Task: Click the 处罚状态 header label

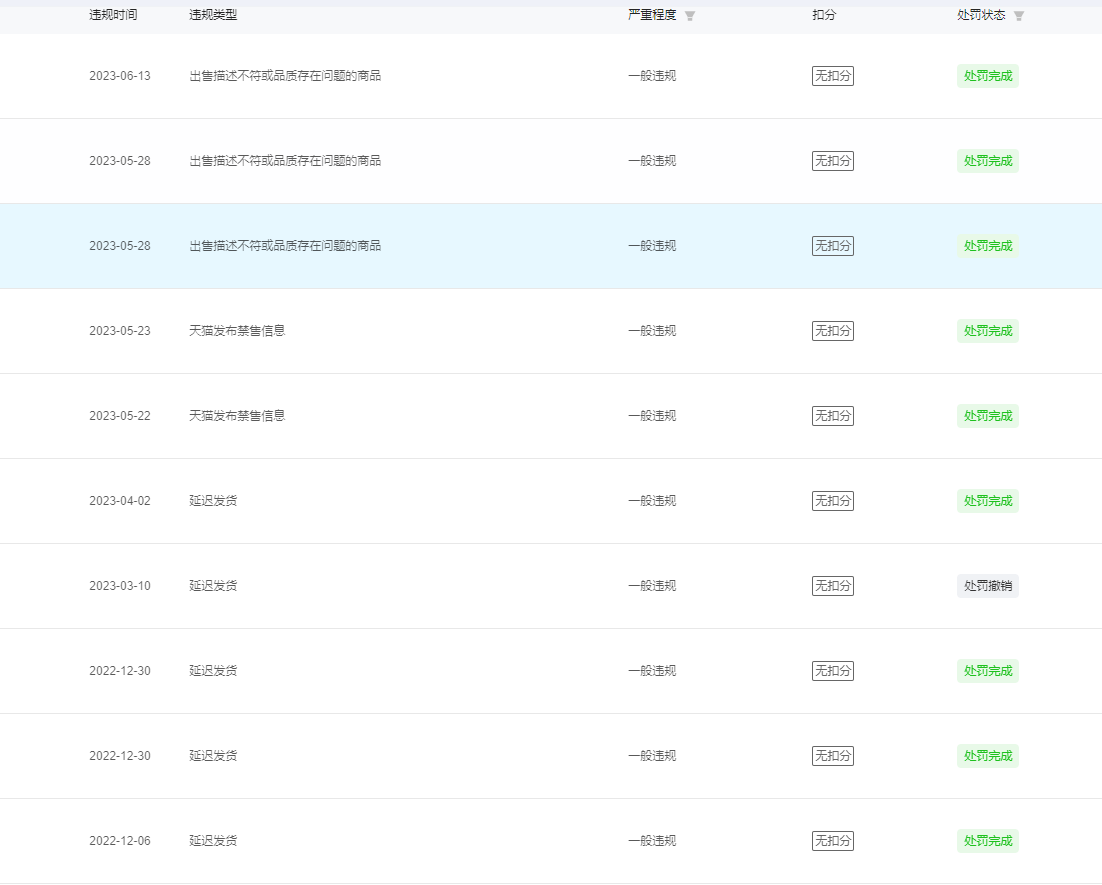Action: (x=981, y=15)
